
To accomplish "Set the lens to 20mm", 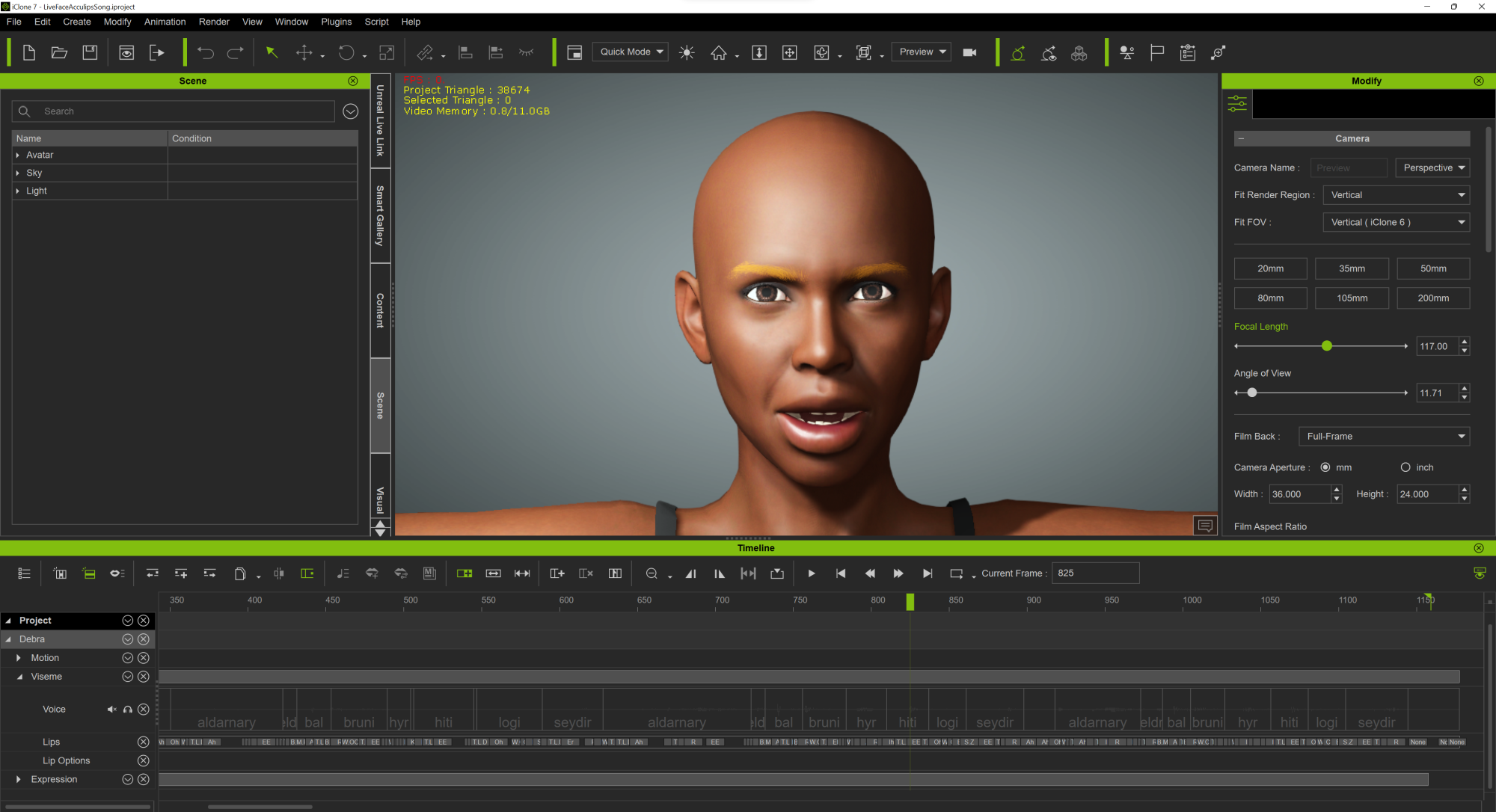I will pos(1270,268).
